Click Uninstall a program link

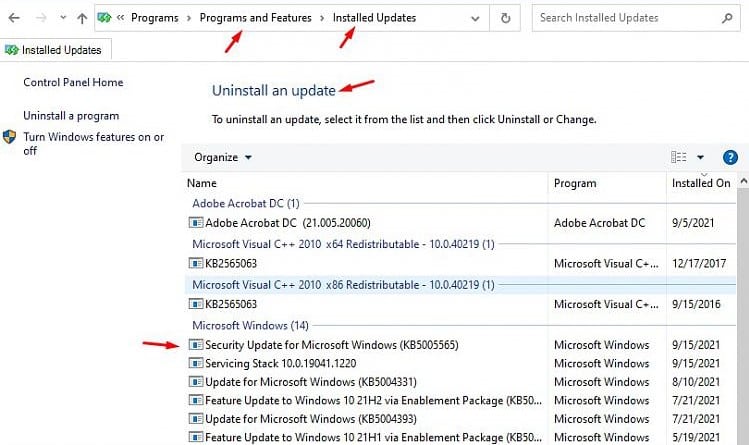pos(71,116)
